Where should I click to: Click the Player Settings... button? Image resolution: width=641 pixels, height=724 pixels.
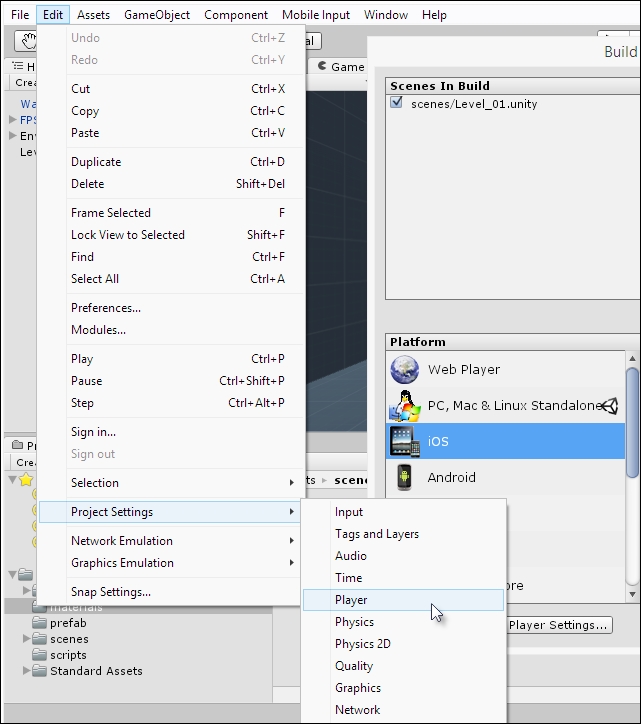560,625
